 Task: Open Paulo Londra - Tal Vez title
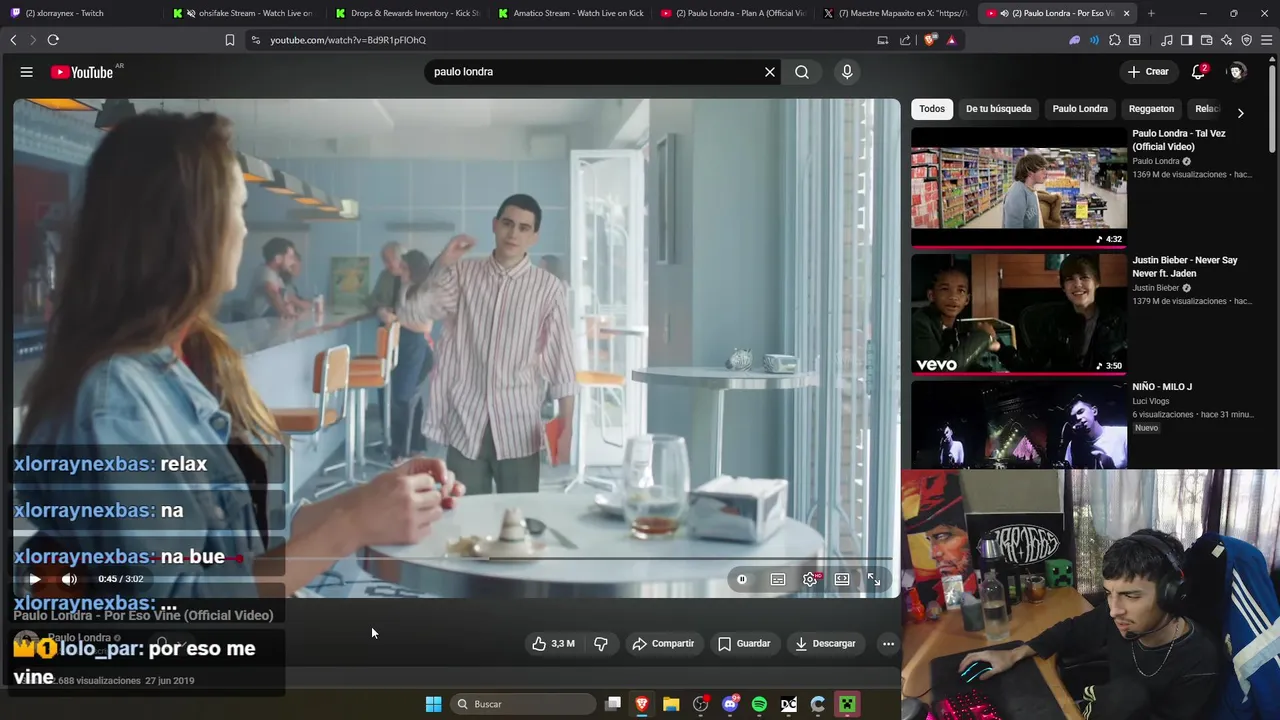coord(1178,140)
